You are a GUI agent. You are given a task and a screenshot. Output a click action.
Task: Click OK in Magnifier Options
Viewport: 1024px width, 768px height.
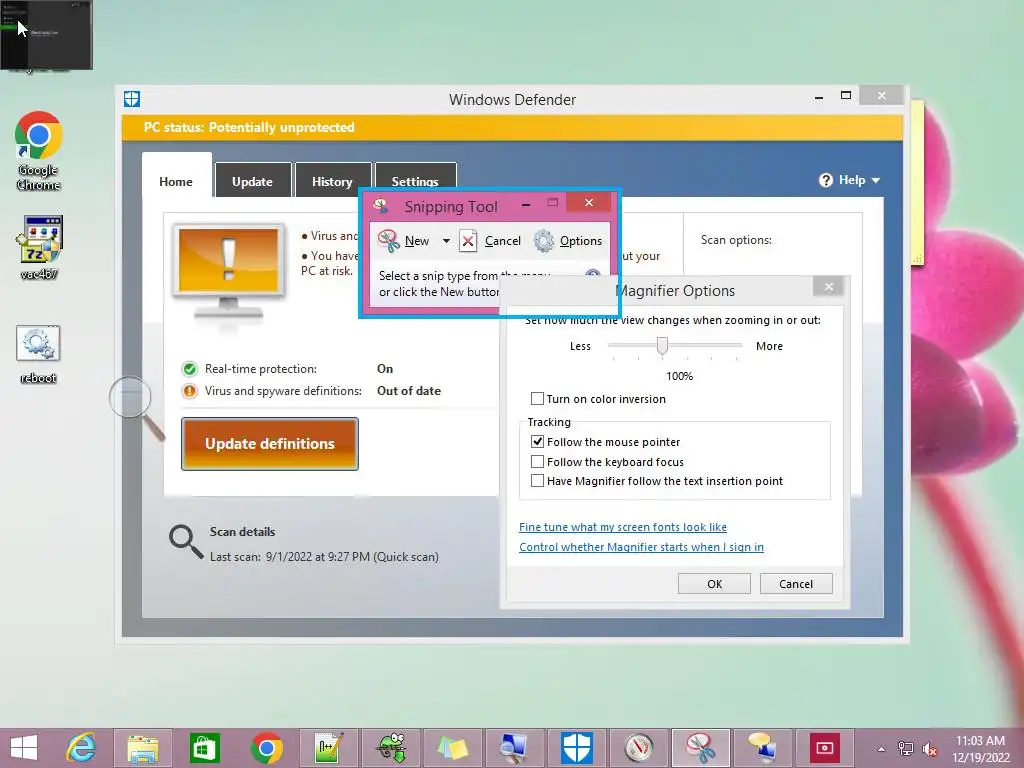(714, 584)
